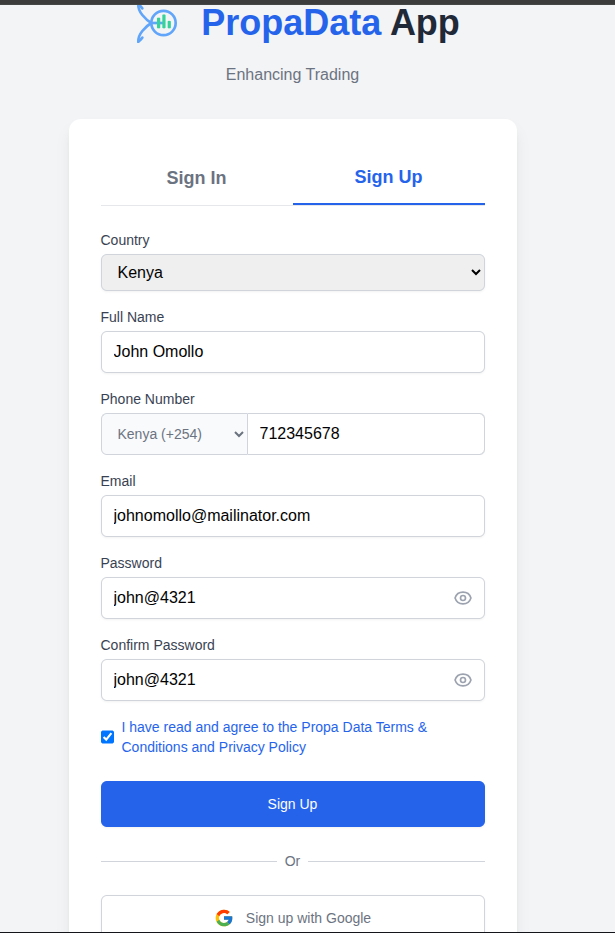The image size is (615, 933).
Task: Uncheck the Terms & Conditions agreement checkbox
Action: click(108, 737)
